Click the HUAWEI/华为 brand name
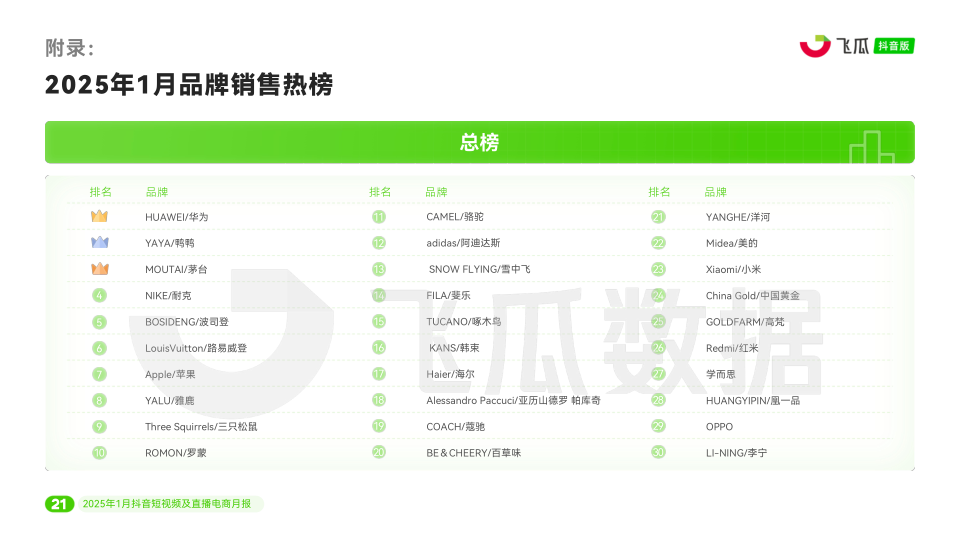The height and width of the screenshot is (540, 960). [176, 217]
